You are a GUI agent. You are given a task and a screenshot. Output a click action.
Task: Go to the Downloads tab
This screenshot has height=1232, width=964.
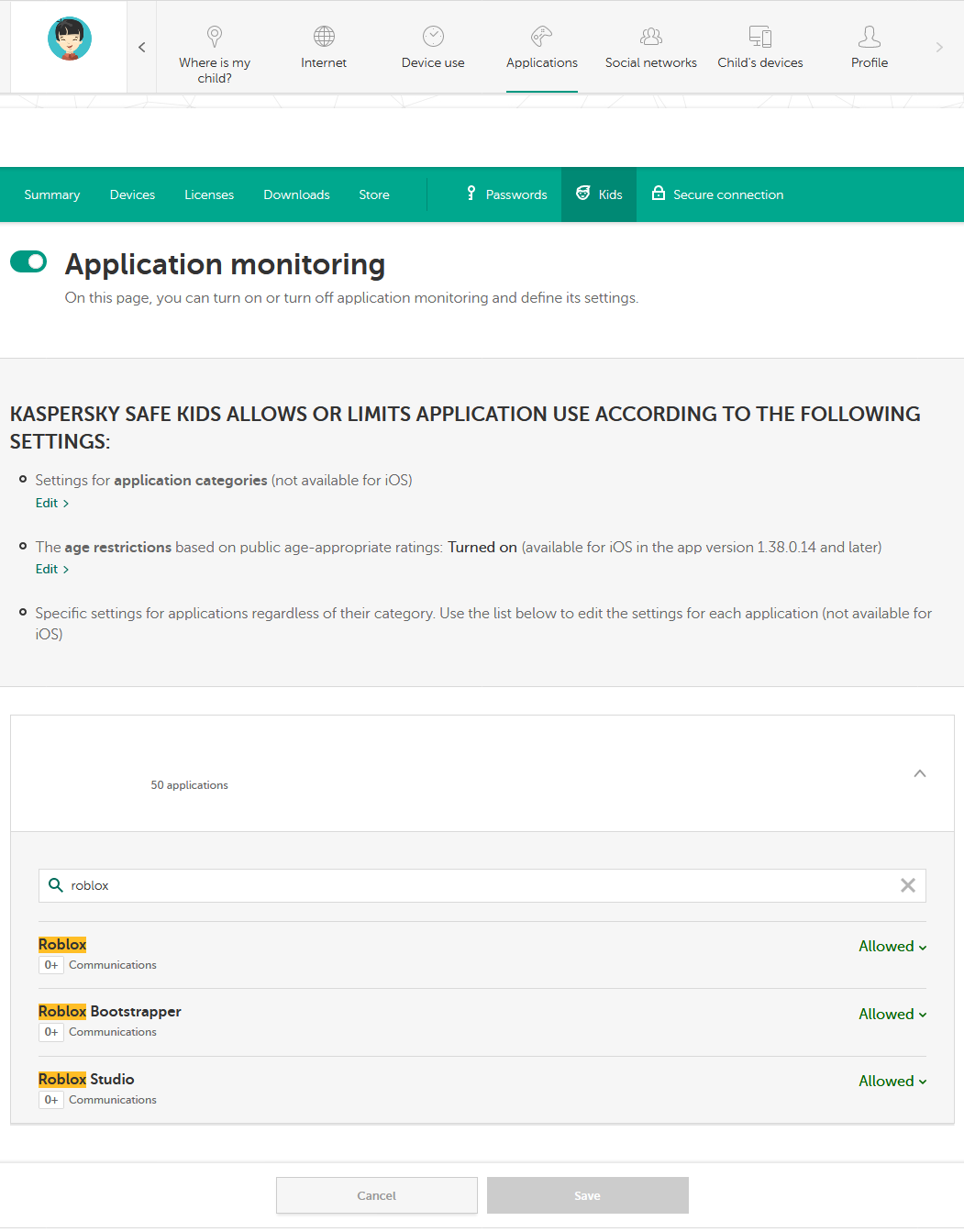[296, 194]
